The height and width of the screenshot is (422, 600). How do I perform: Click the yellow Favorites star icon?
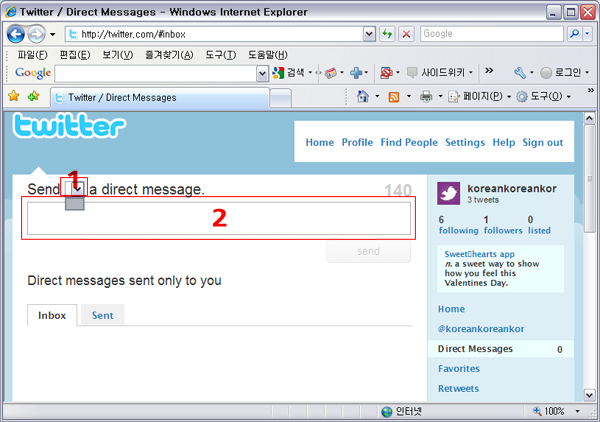pyautogui.click(x=14, y=96)
